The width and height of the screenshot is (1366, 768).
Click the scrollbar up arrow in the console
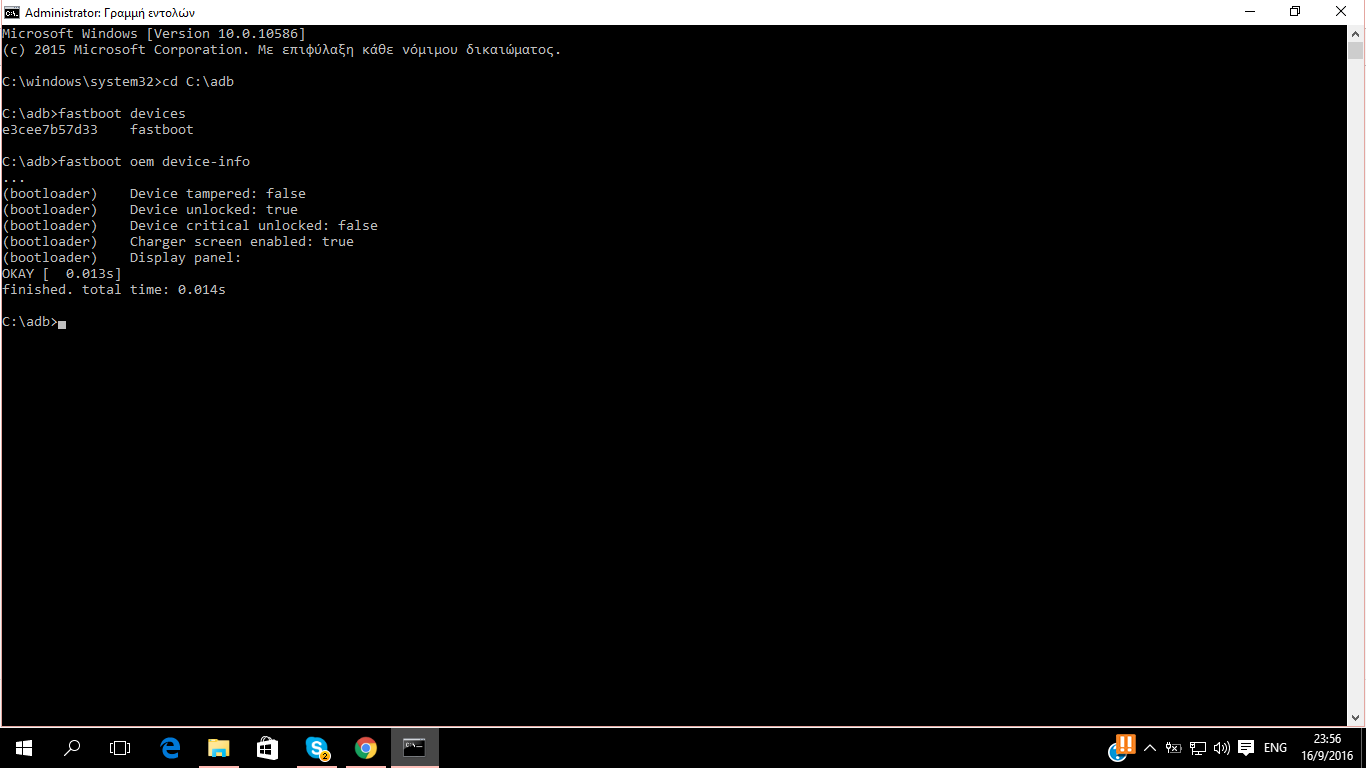pos(1355,33)
